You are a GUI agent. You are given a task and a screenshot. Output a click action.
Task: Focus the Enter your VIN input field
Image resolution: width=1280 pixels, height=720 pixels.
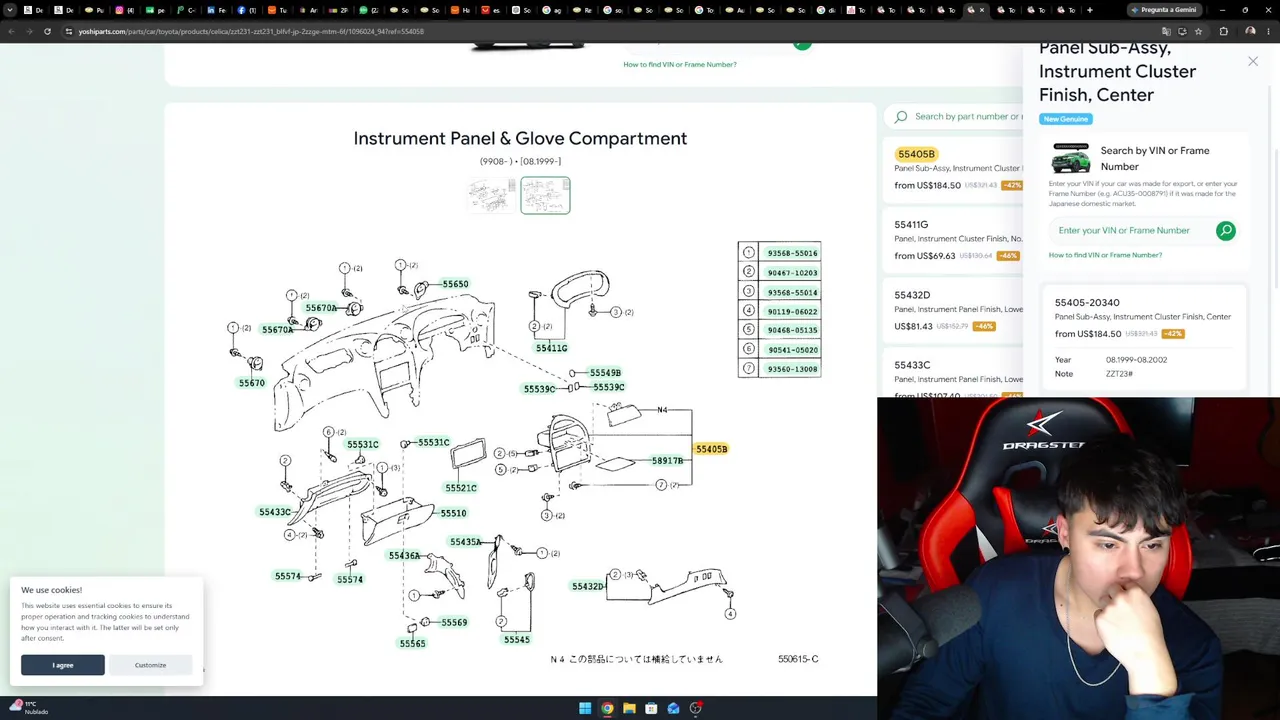pos(1130,231)
